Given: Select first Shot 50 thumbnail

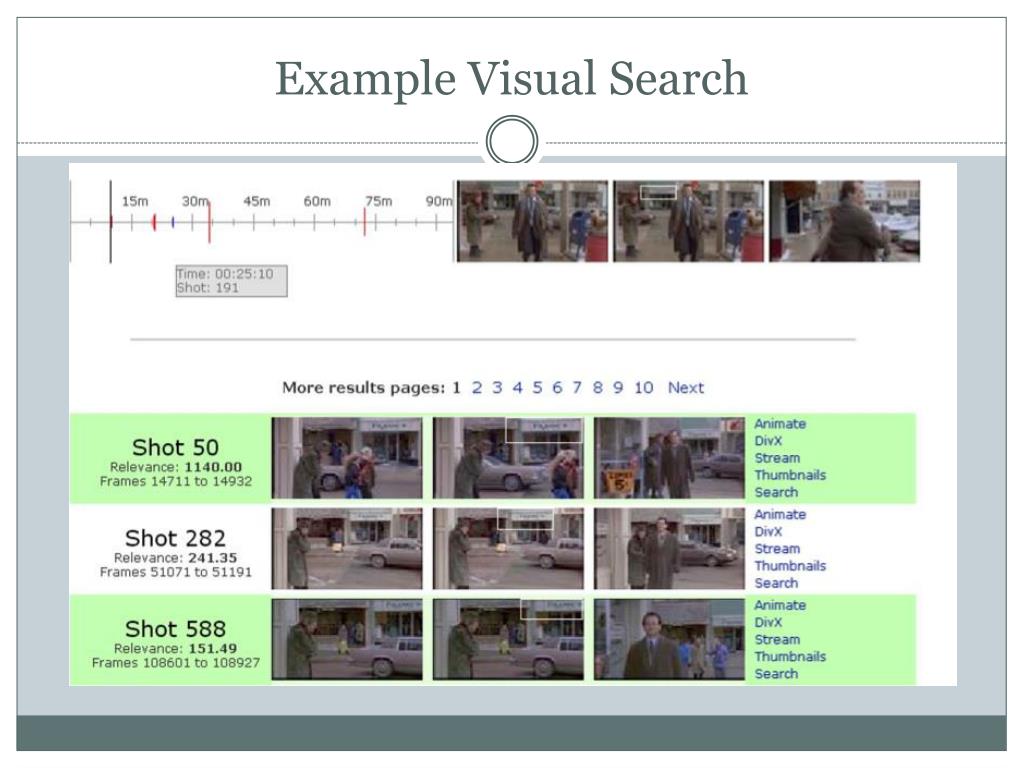Looking at the screenshot, I should click(x=347, y=458).
